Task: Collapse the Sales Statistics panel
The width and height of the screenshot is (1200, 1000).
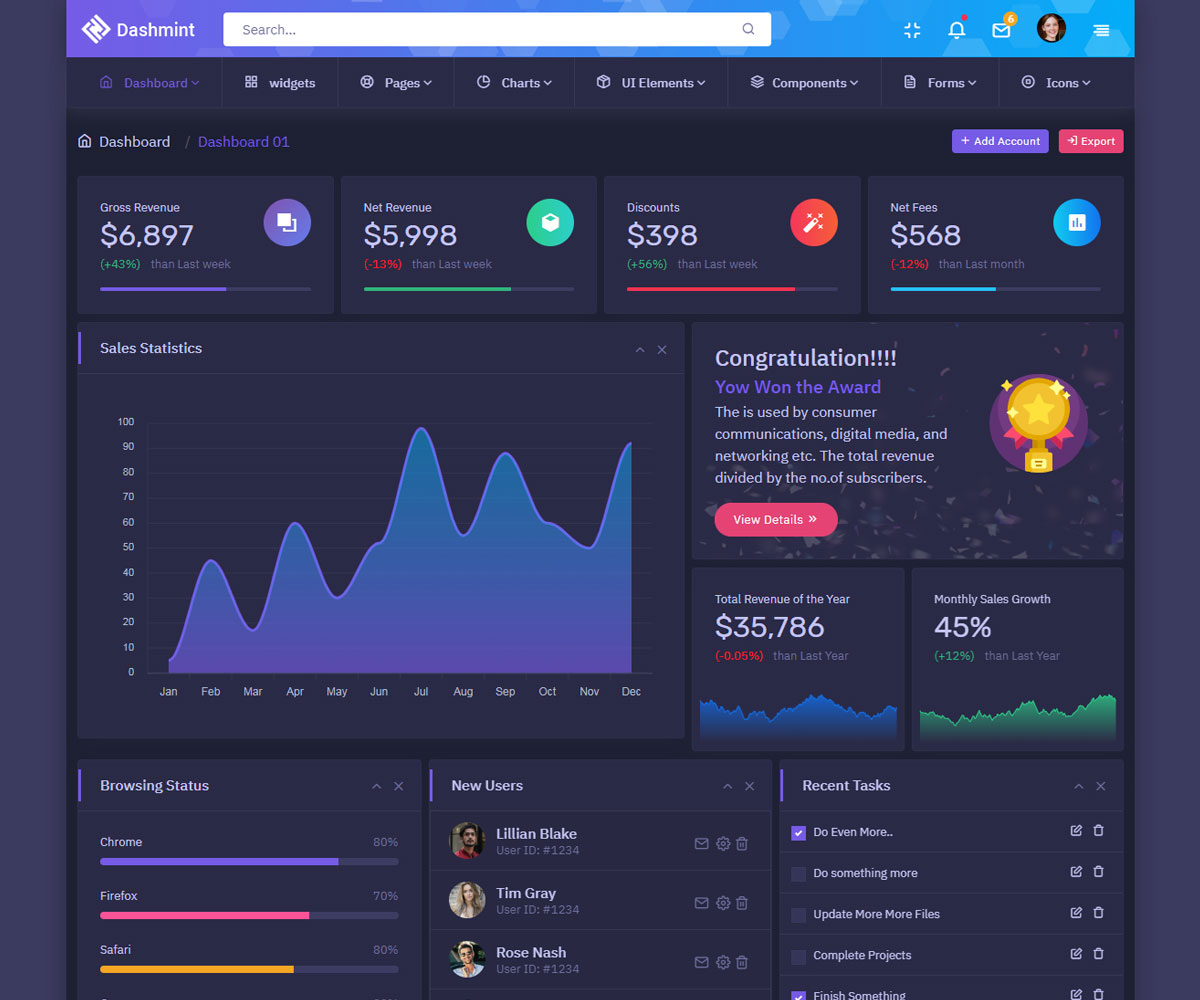Action: point(640,350)
